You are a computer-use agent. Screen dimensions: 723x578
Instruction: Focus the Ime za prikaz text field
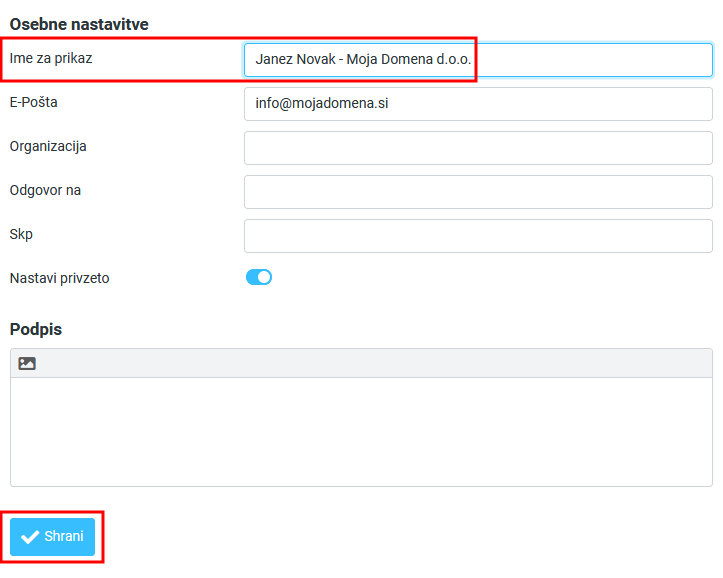(x=590, y=60)
